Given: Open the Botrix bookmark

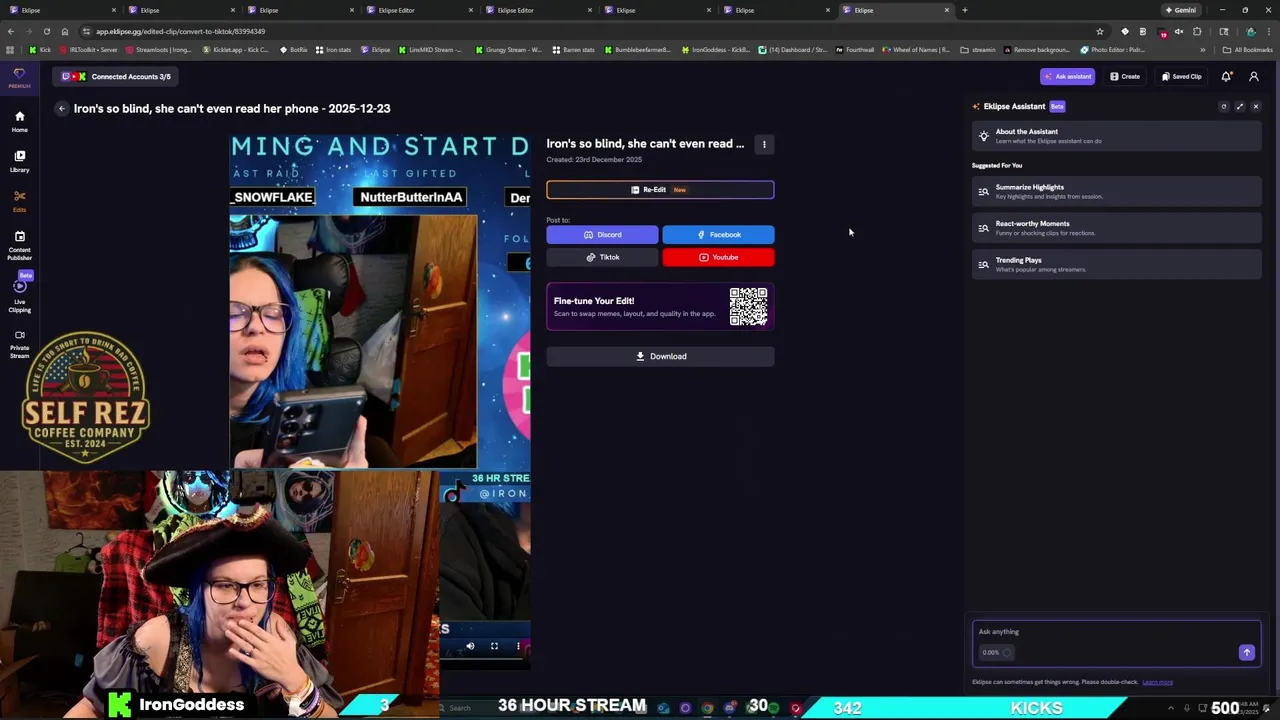Looking at the screenshot, I should click(x=293, y=49).
